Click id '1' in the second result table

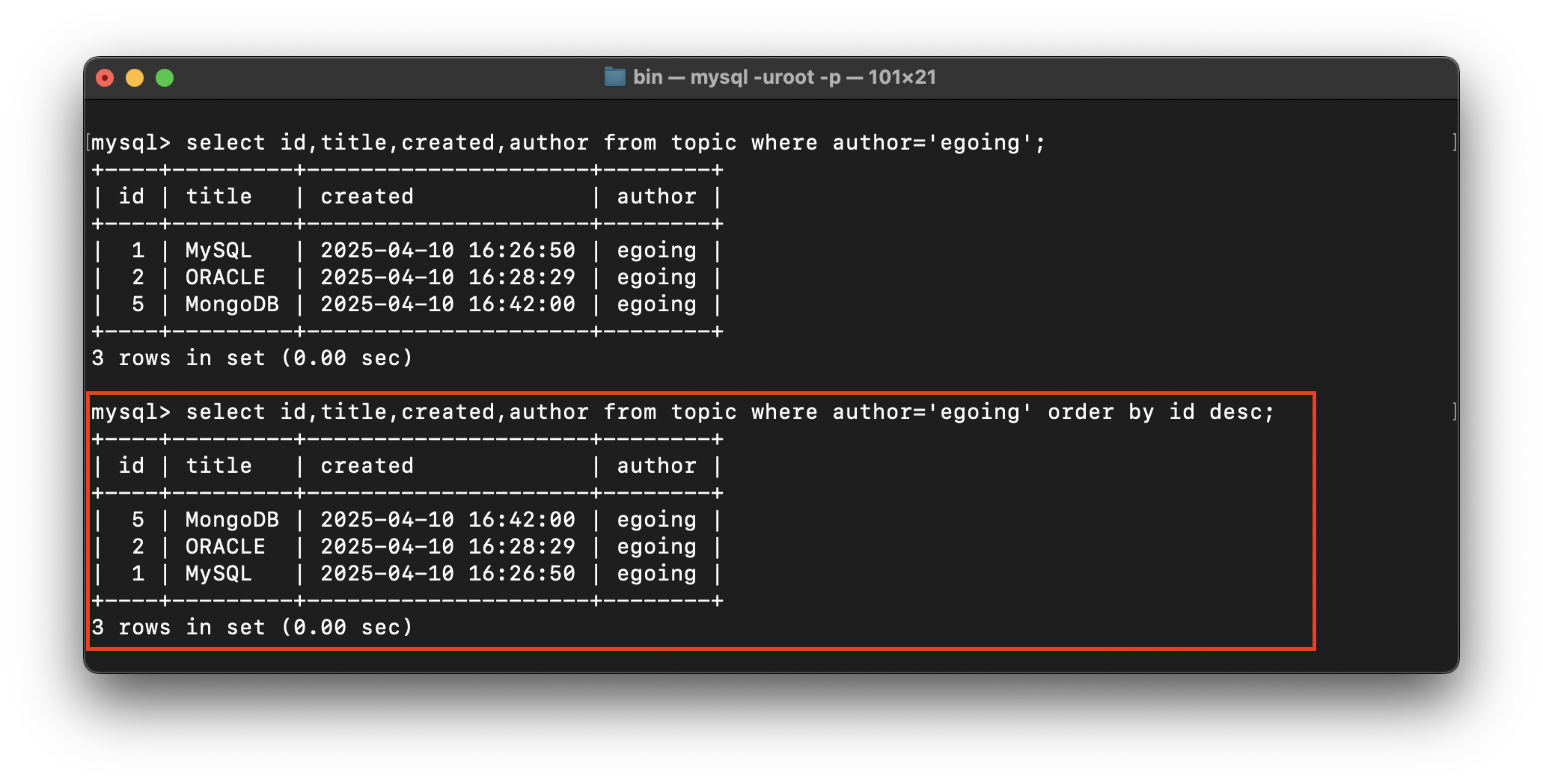click(138, 574)
